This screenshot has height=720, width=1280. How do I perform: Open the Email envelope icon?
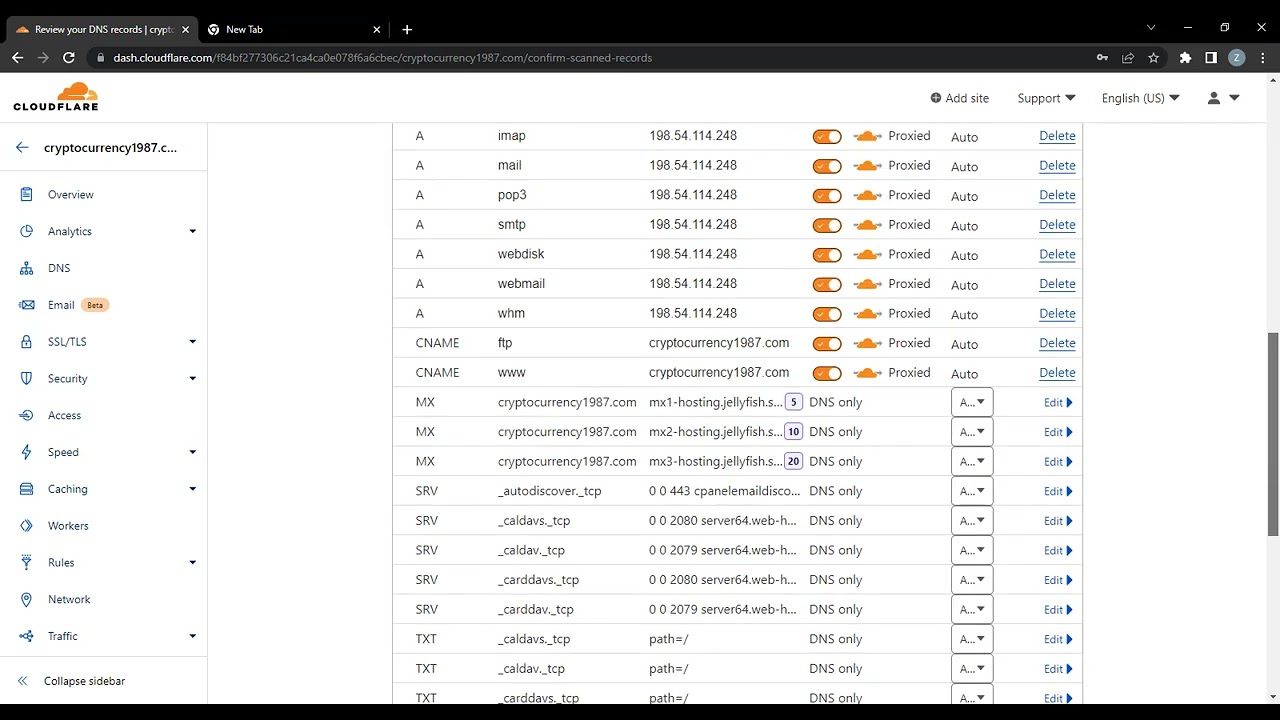pyautogui.click(x=27, y=305)
